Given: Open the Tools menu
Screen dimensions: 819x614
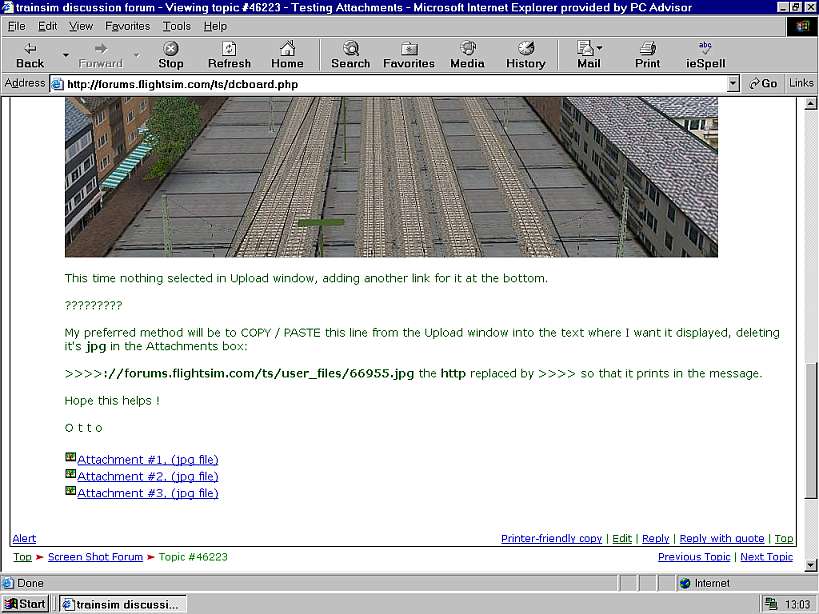Looking at the screenshot, I should click(176, 26).
